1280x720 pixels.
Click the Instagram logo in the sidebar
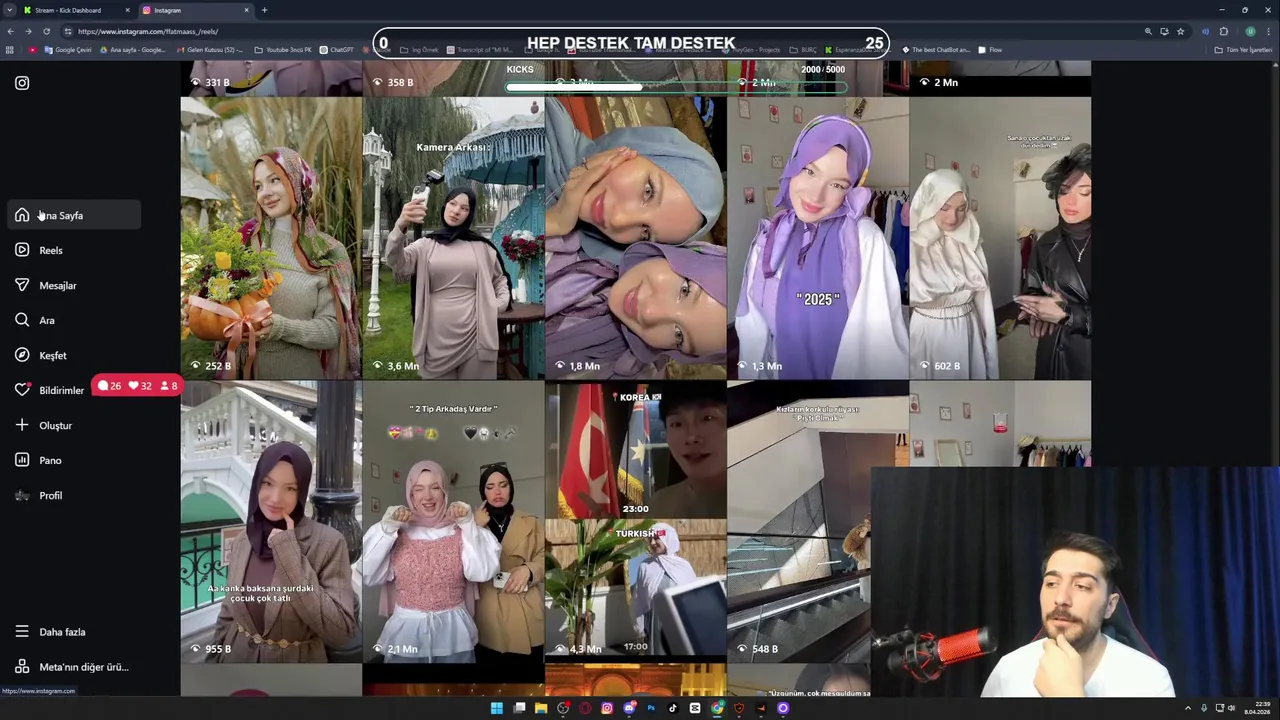[x=22, y=83]
